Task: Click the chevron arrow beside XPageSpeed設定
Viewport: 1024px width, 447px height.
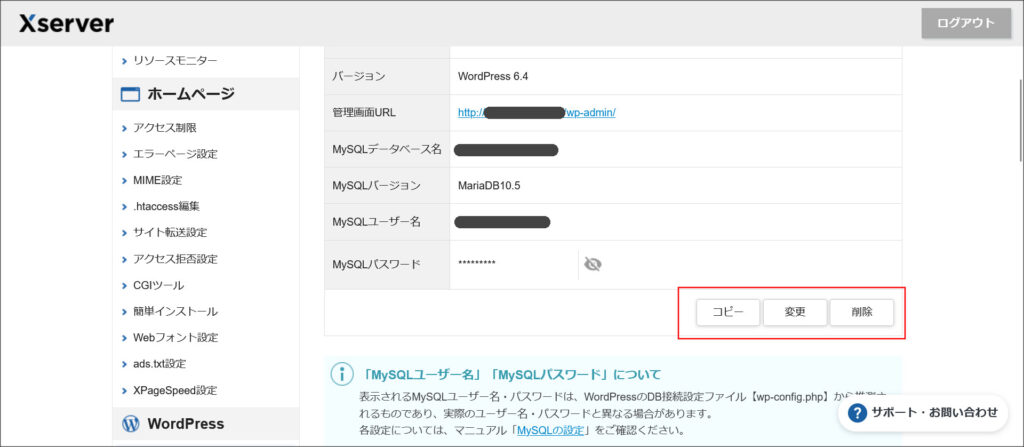Action: pyautogui.click(x=124, y=391)
